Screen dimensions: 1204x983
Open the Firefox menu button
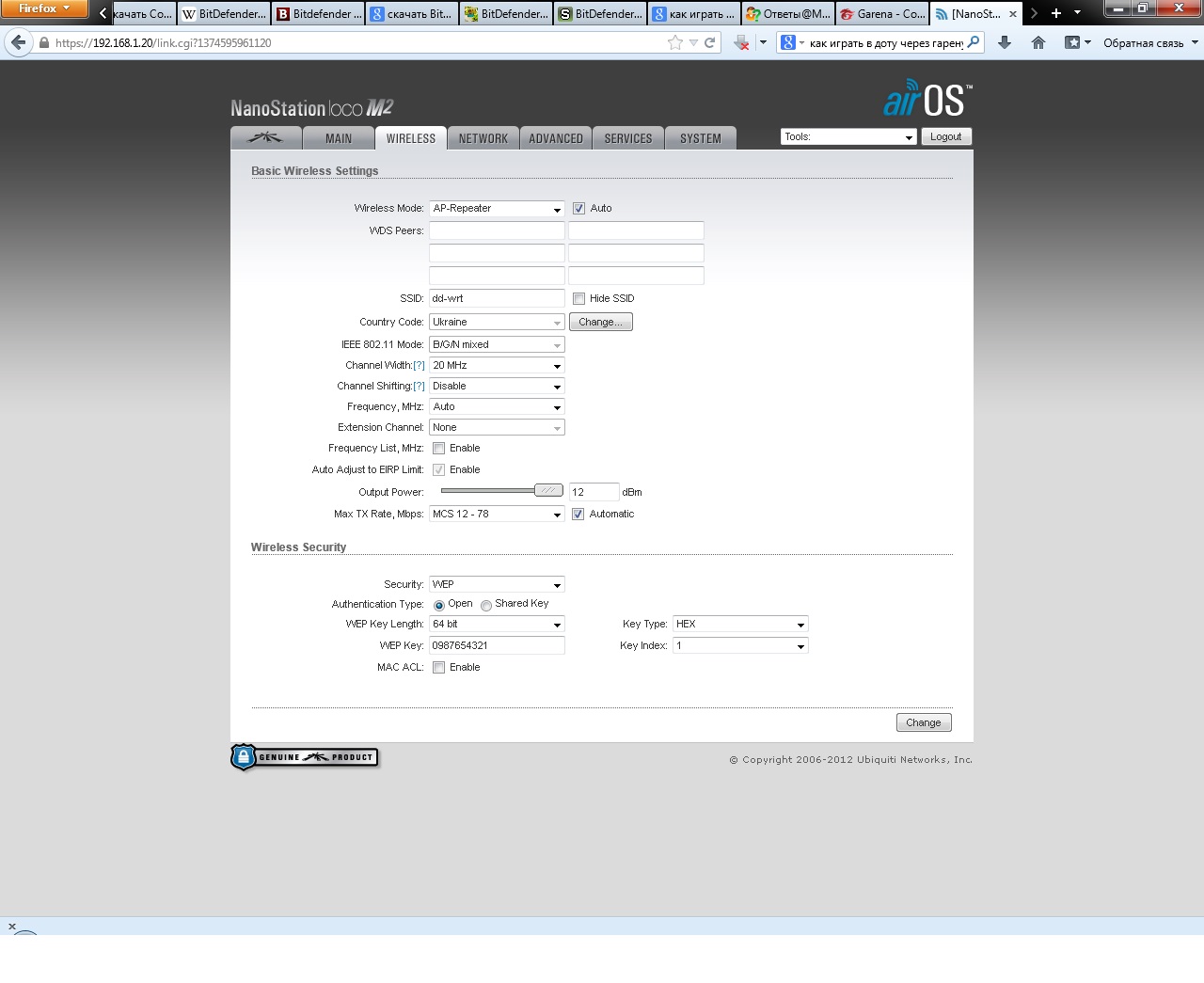(44, 9)
